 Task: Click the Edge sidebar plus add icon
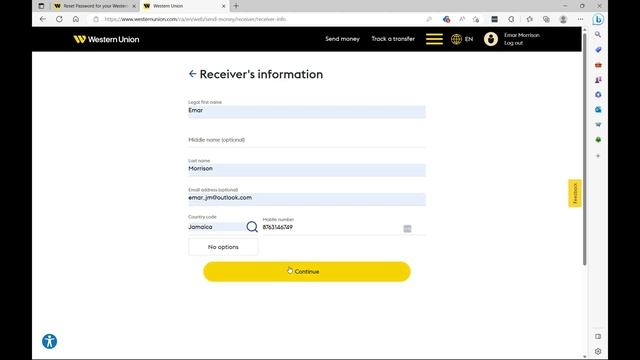tap(598, 156)
